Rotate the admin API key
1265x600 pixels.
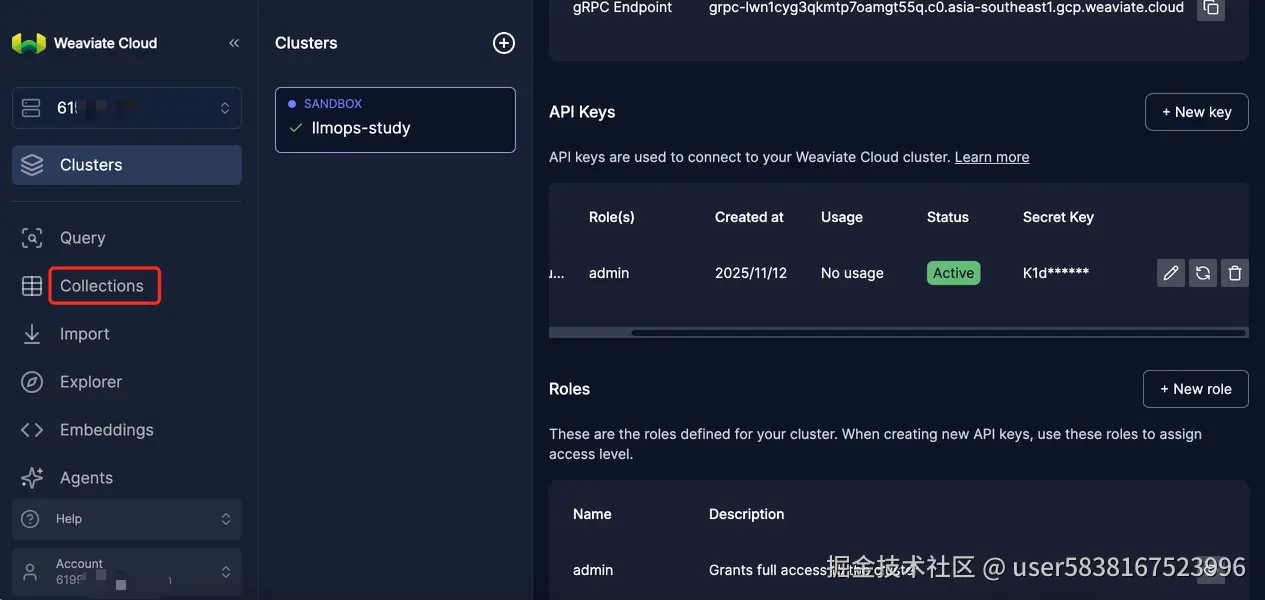[x=1203, y=273]
